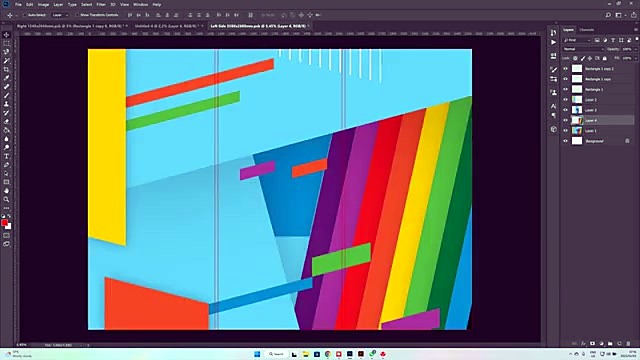Open the Filter menu
The image size is (640, 360).
(x=101, y=4)
